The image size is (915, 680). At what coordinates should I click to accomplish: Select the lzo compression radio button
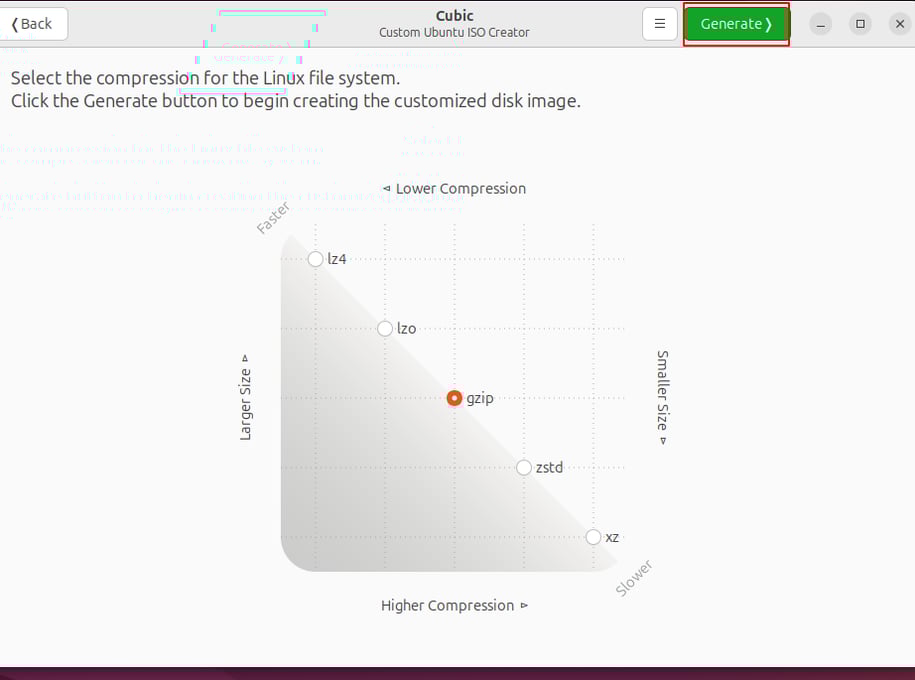[385, 328]
